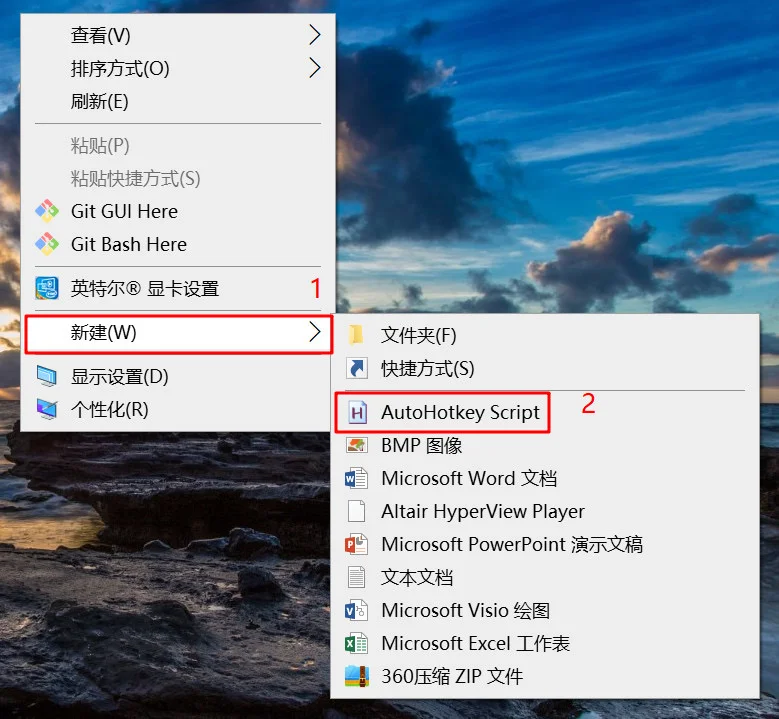Viewport: 779px width, 719px height.
Task: Select 粘贴(P) from context menu
Action: point(178,146)
